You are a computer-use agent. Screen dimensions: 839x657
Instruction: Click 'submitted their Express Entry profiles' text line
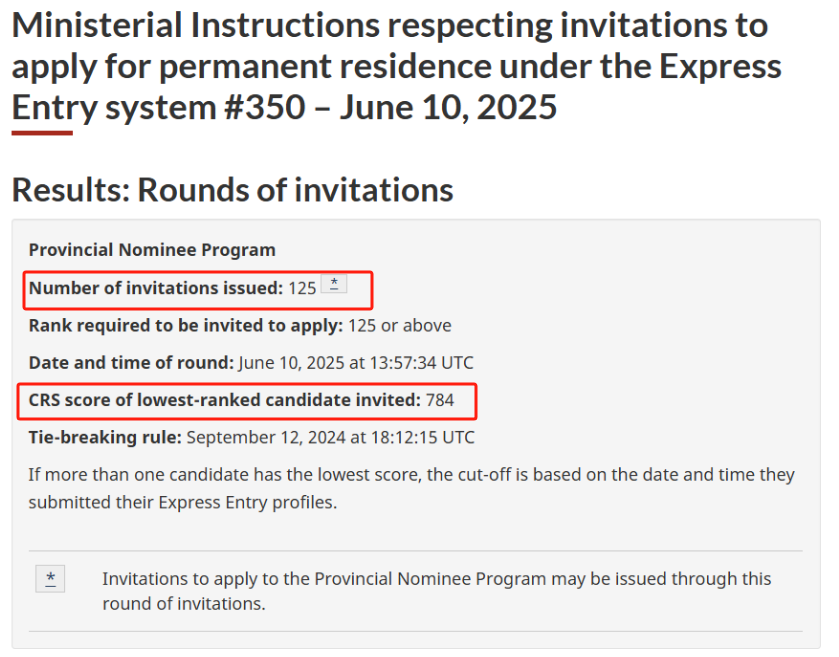coord(182,502)
